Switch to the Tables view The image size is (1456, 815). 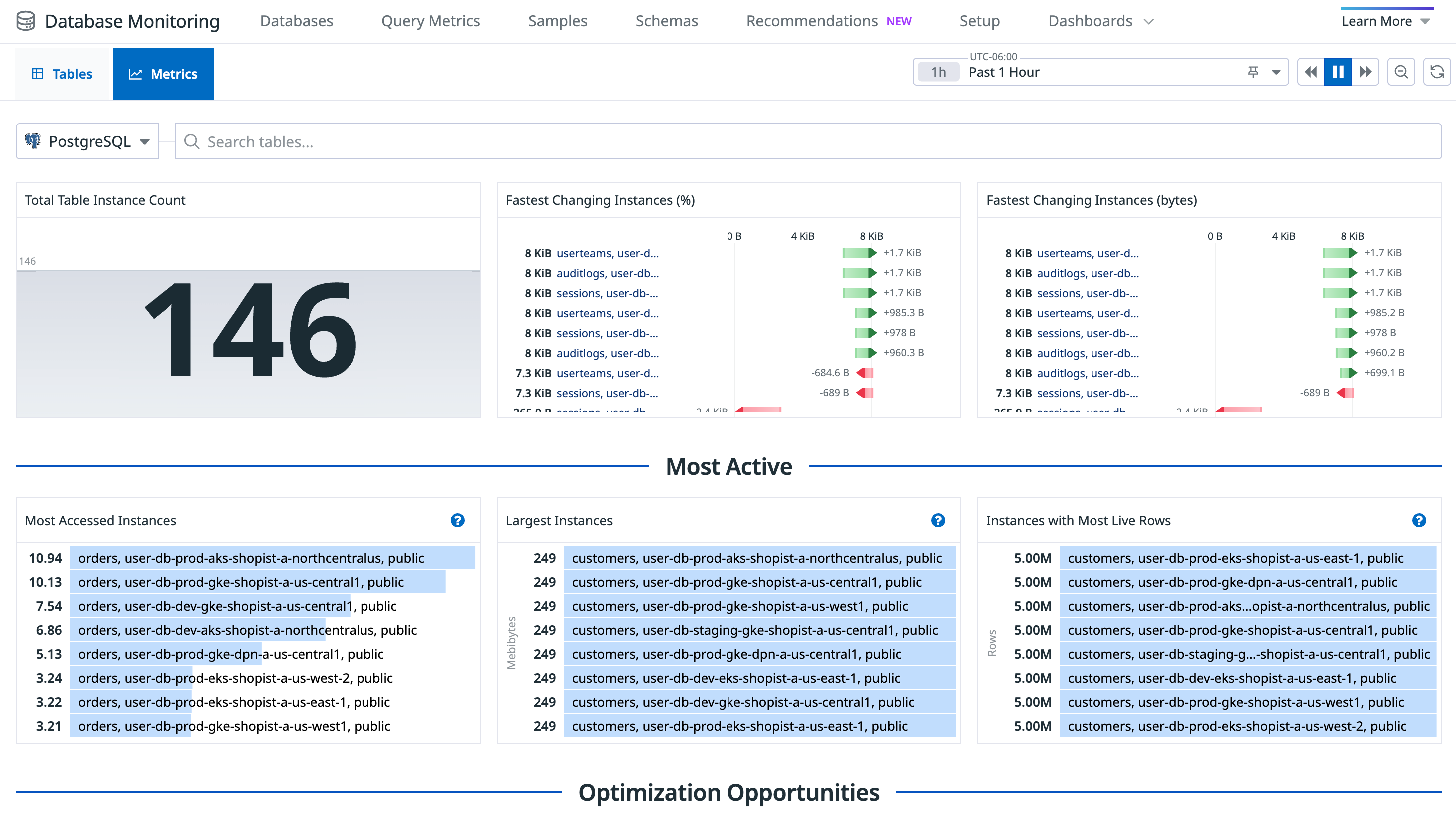pyautogui.click(x=63, y=74)
